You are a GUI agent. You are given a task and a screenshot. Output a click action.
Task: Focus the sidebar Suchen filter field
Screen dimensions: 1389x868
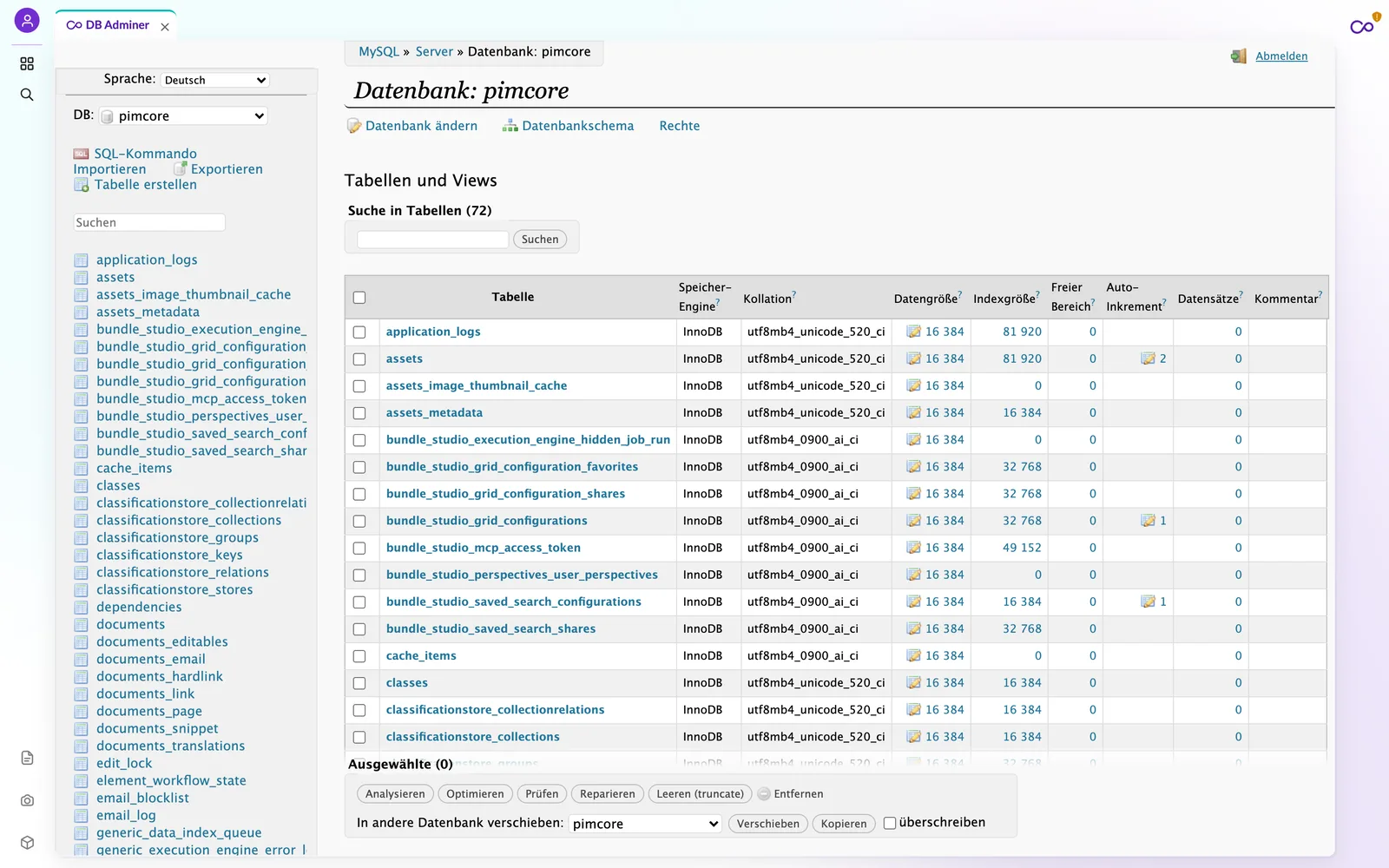[x=149, y=222]
